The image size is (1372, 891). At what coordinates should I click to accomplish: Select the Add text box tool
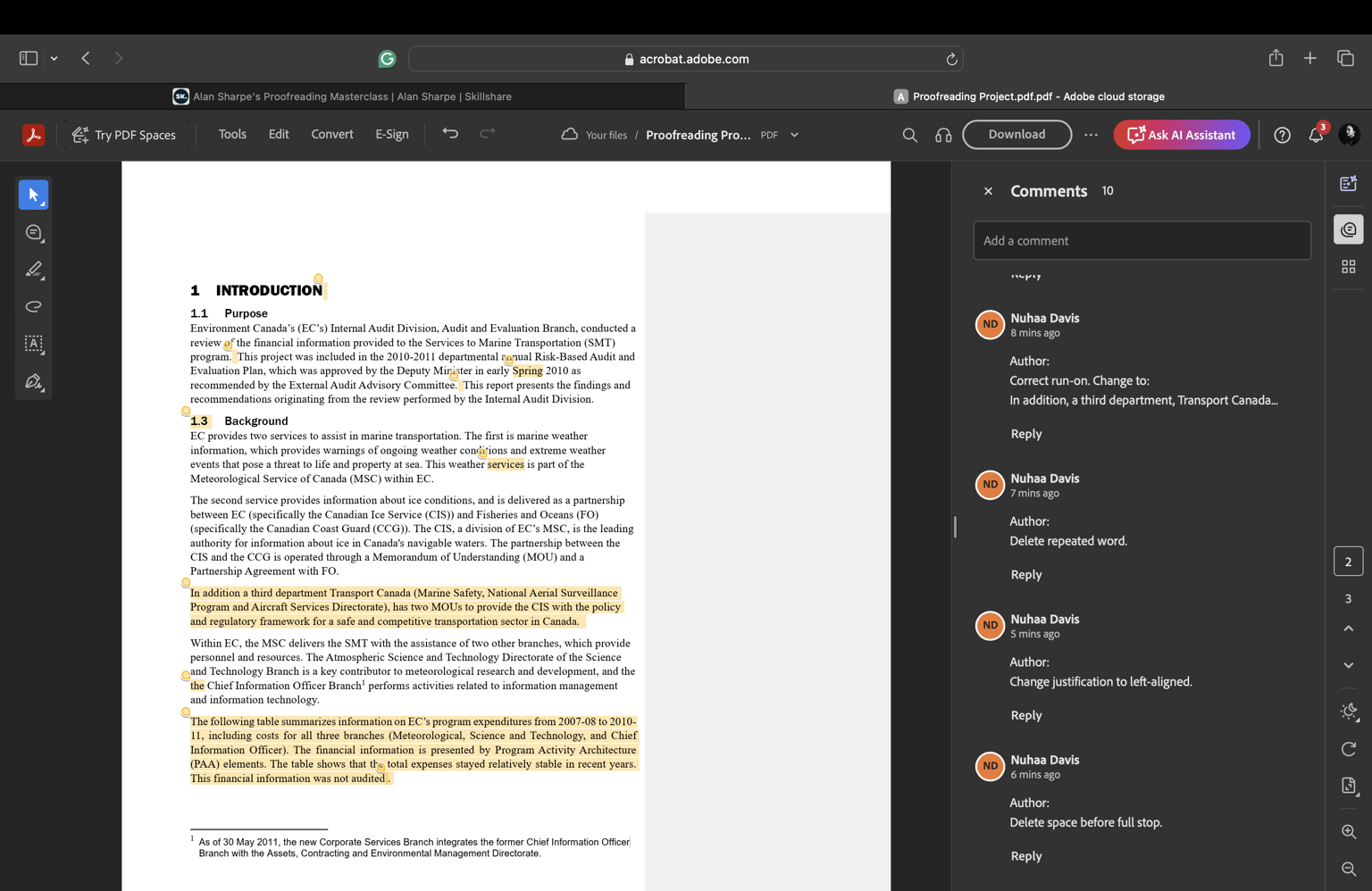[x=34, y=344]
